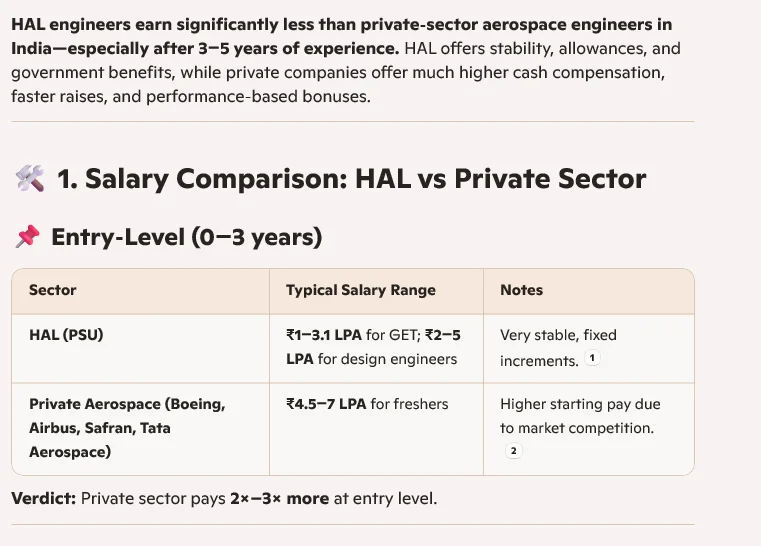Click the Verdict label below the table

[43, 497]
